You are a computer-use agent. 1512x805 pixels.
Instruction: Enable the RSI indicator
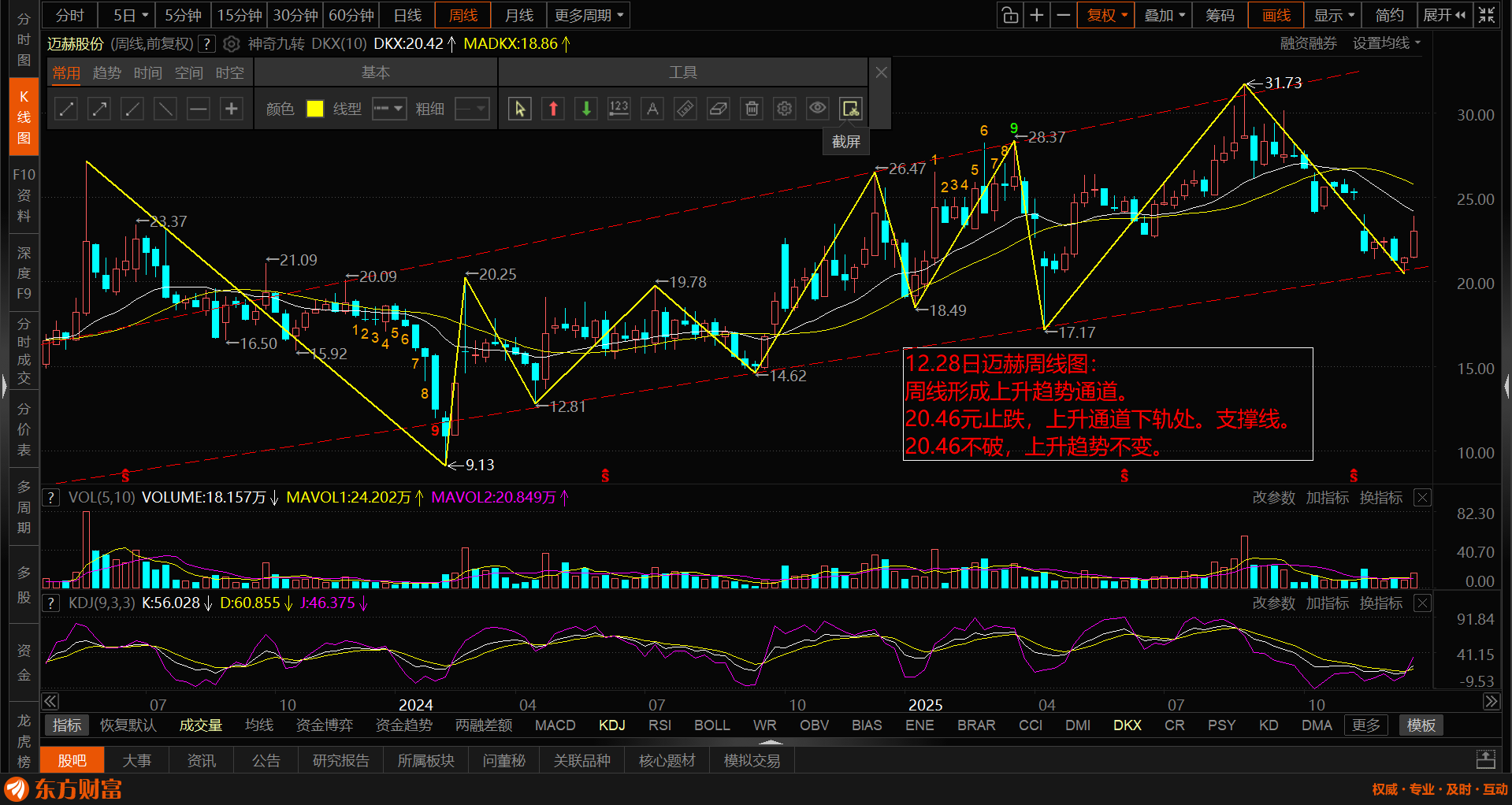(x=659, y=725)
